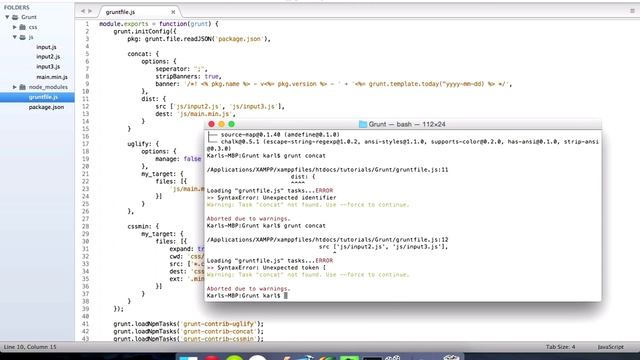Image resolution: width=640 pixels, height=360 pixels.
Task: Click the terminal path ending 'gruntfile.js:11'
Action: 327,170
